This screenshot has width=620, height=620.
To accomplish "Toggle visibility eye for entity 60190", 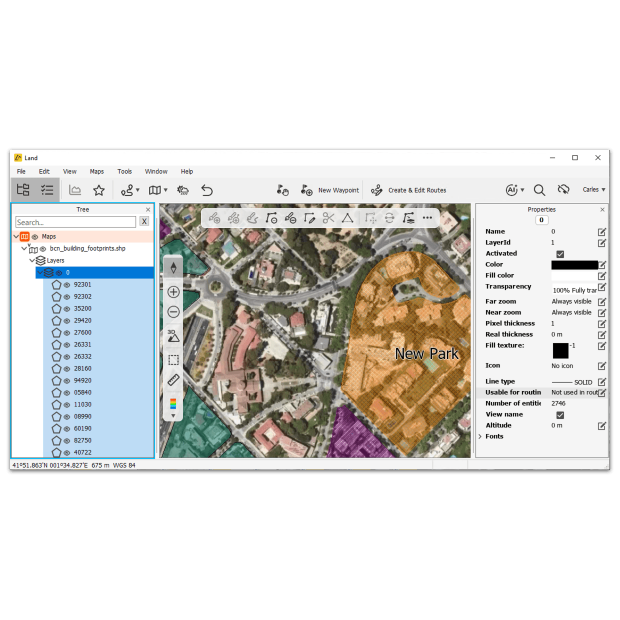I will point(67,429).
